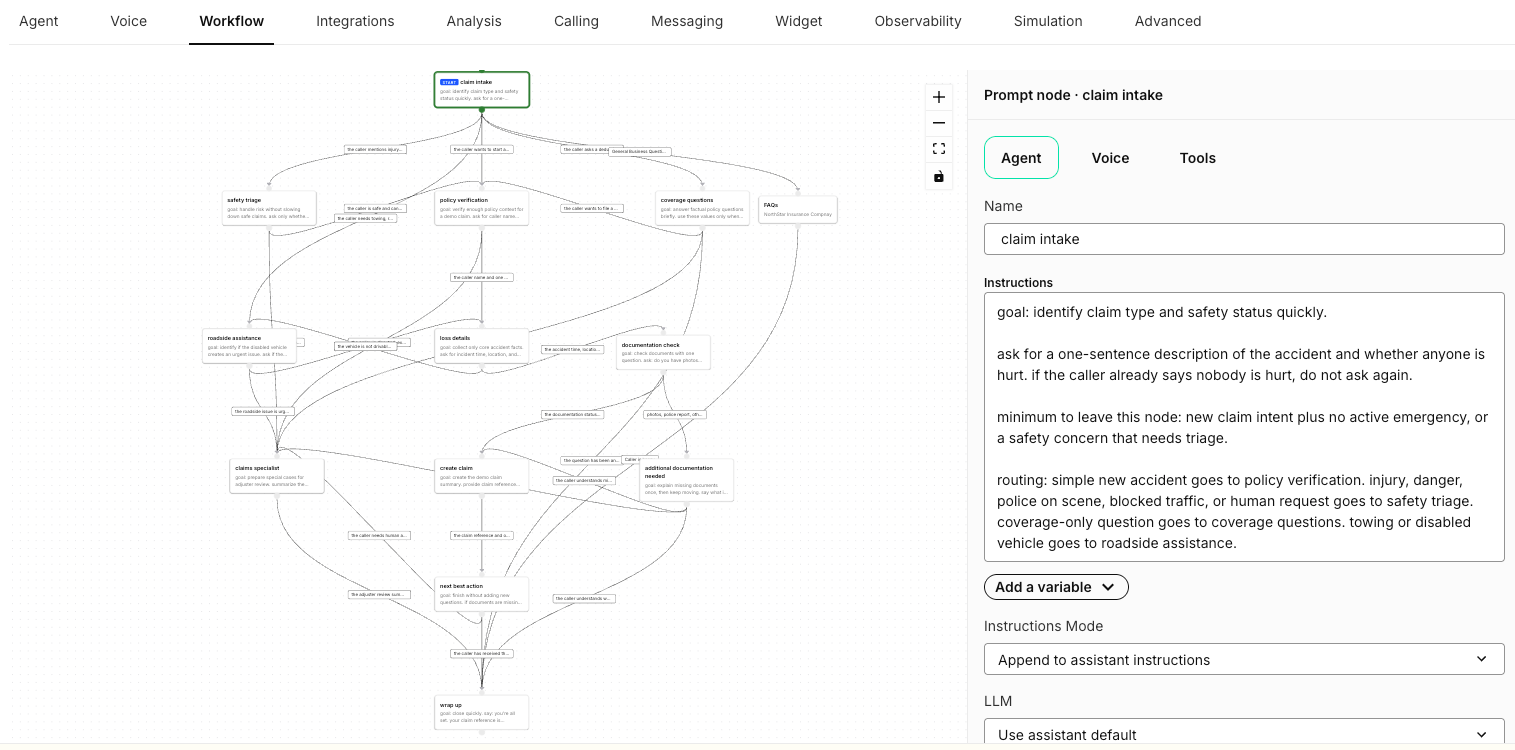Open the Add a variable dropdown
This screenshot has height=750, width=1515.
(x=1056, y=587)
